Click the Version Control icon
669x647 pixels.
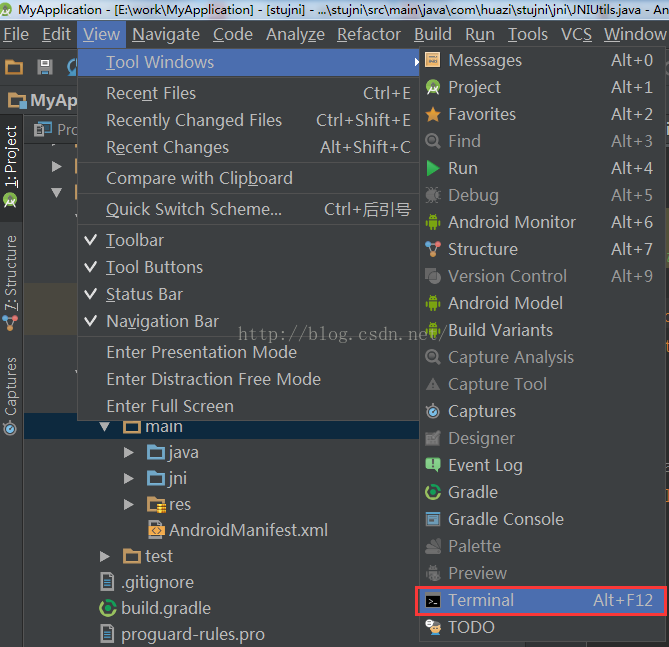(433, 276)
